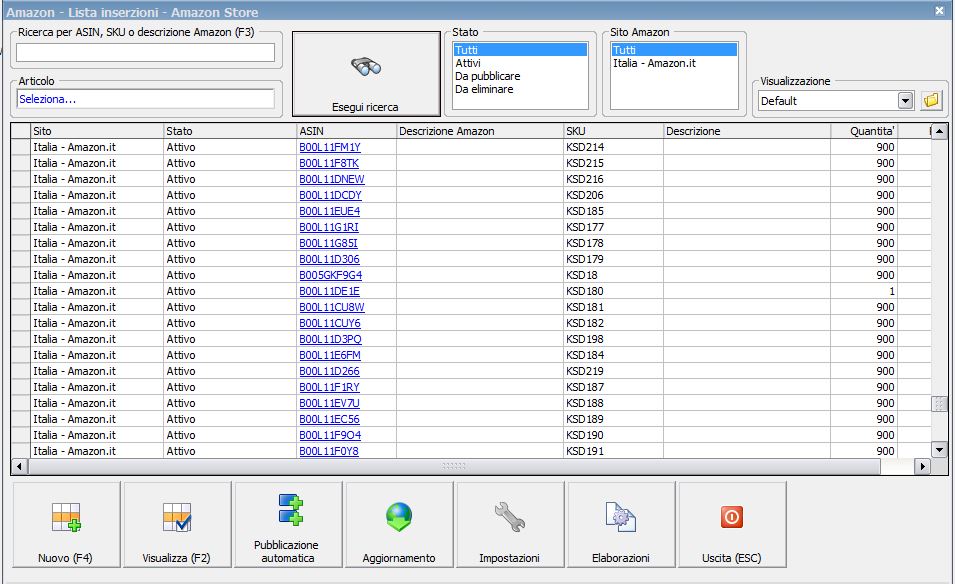Image resolution: width=955 pixels, height=584 pixels.
Task: Click the ASIN search input field
Action: 145,53
